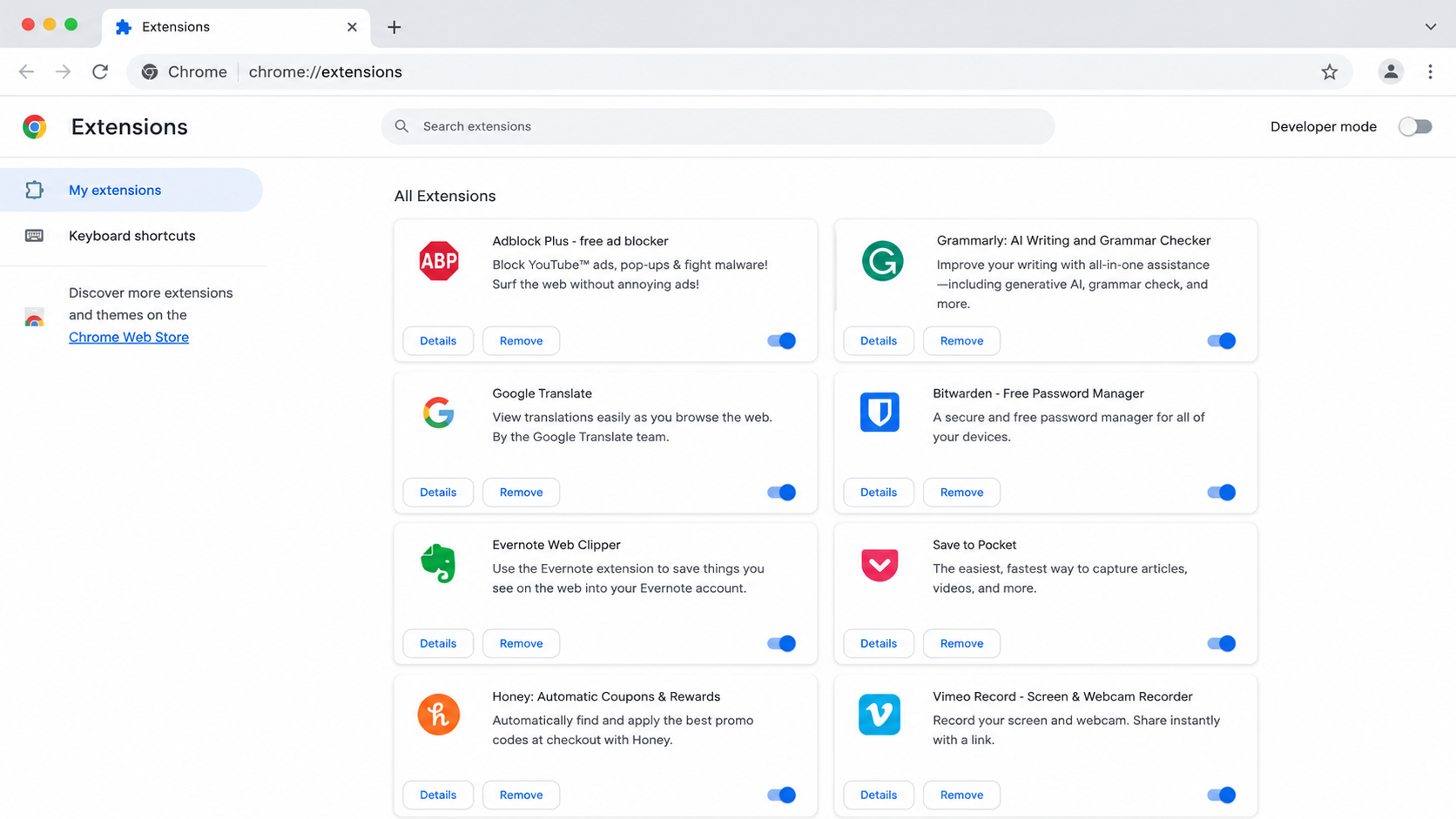Turn off Google Translate toggle
Image resolution: width=1456 pixels, height=819 pixels.
[x=781, y=493]
